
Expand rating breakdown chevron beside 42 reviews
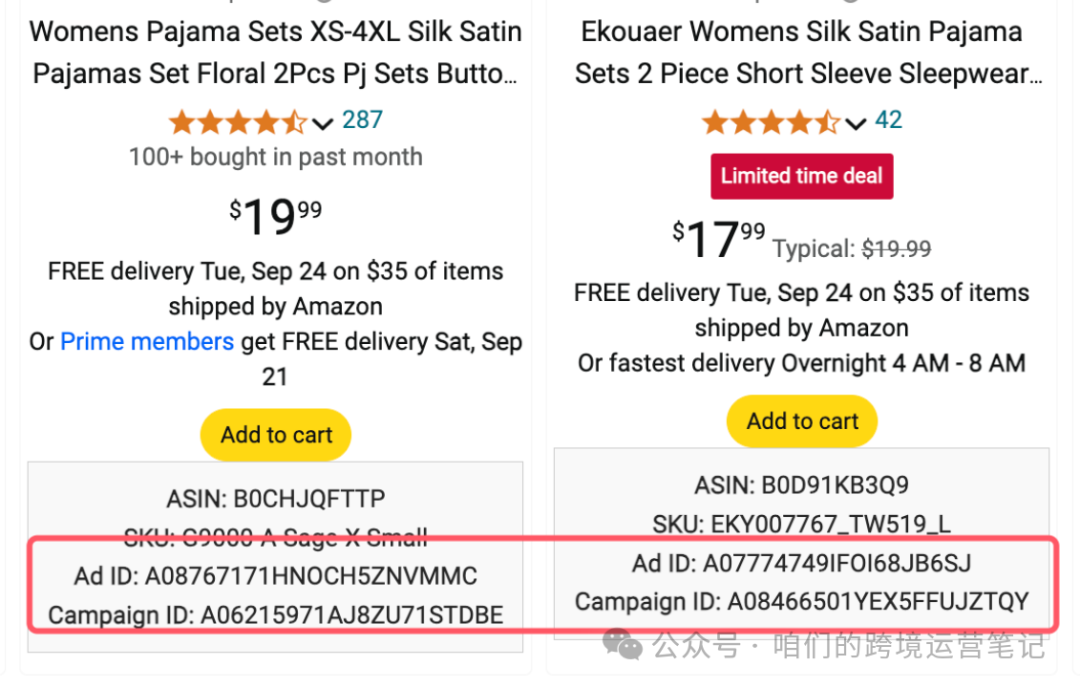click(x=855, y=124)
